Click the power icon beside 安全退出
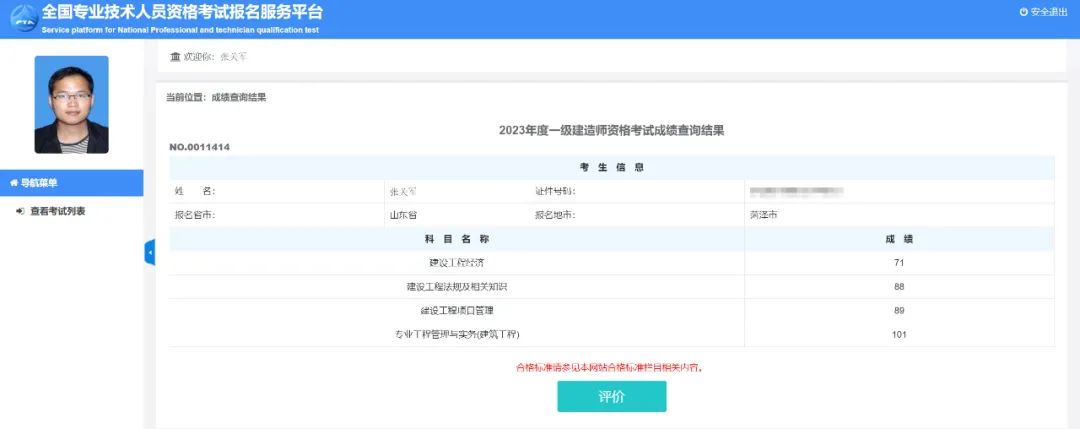Image resolution: width=1080 pixels, height=429 pixels. click(1023, 12)
